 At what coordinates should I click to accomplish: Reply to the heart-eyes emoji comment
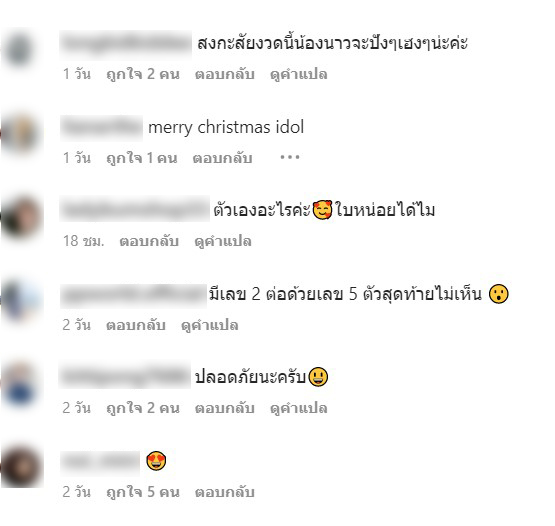click(225, 492)
